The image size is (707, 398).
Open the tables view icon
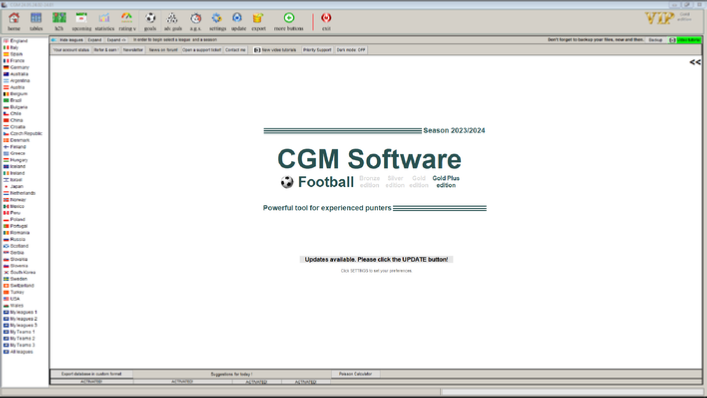(x=36, y=21)
